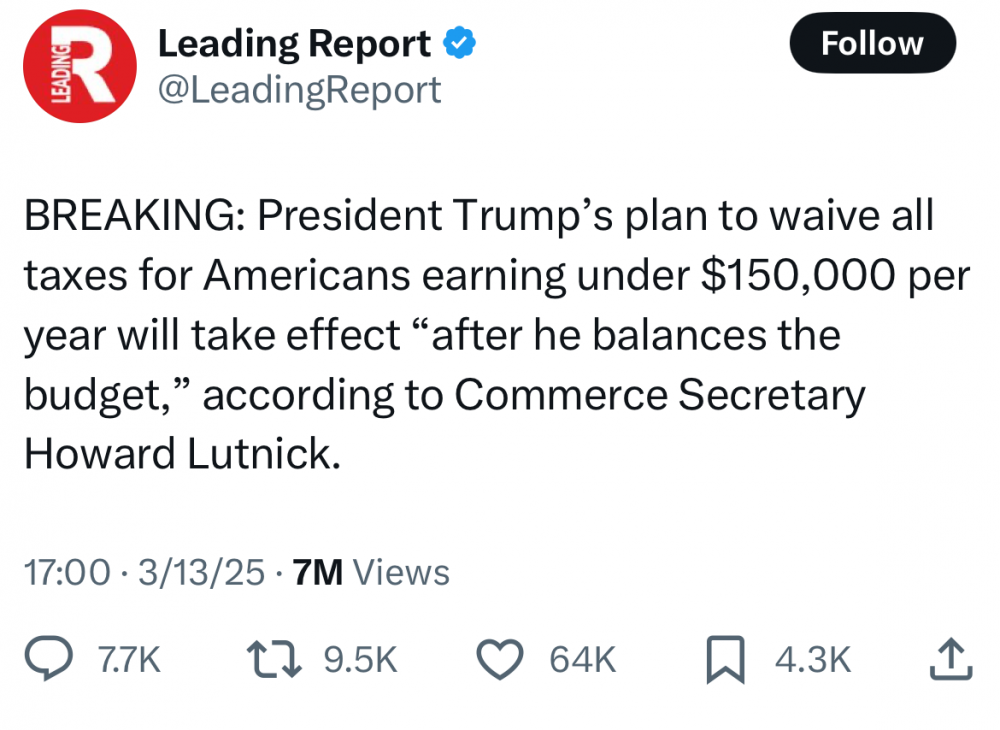Screen dimensions: 1000x730
Task: Open the Leading Report display name link
Action: (295, 43)
